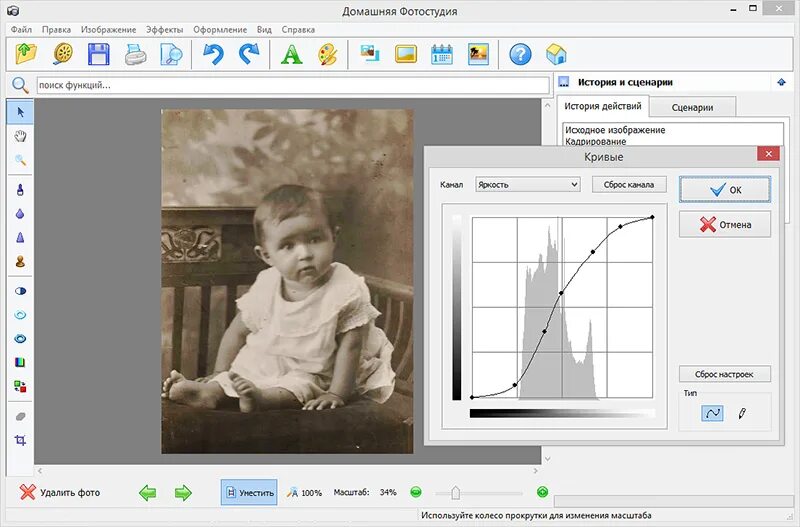This screenshot has height=527, width=800.
Task: Select the sharpen cone tool
Action: 20,238
